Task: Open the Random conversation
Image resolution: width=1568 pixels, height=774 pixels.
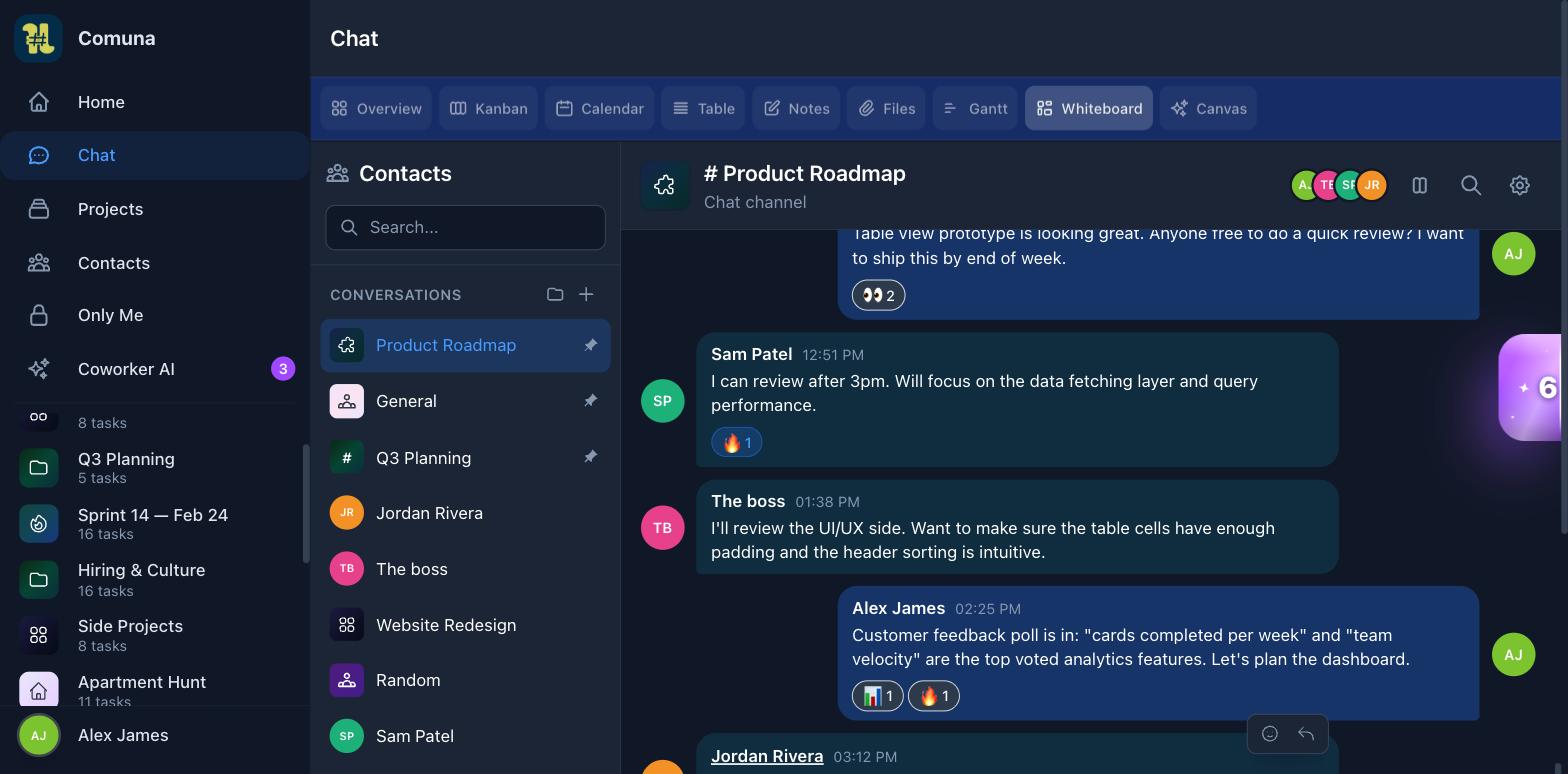Action: [x=465, y=680]
